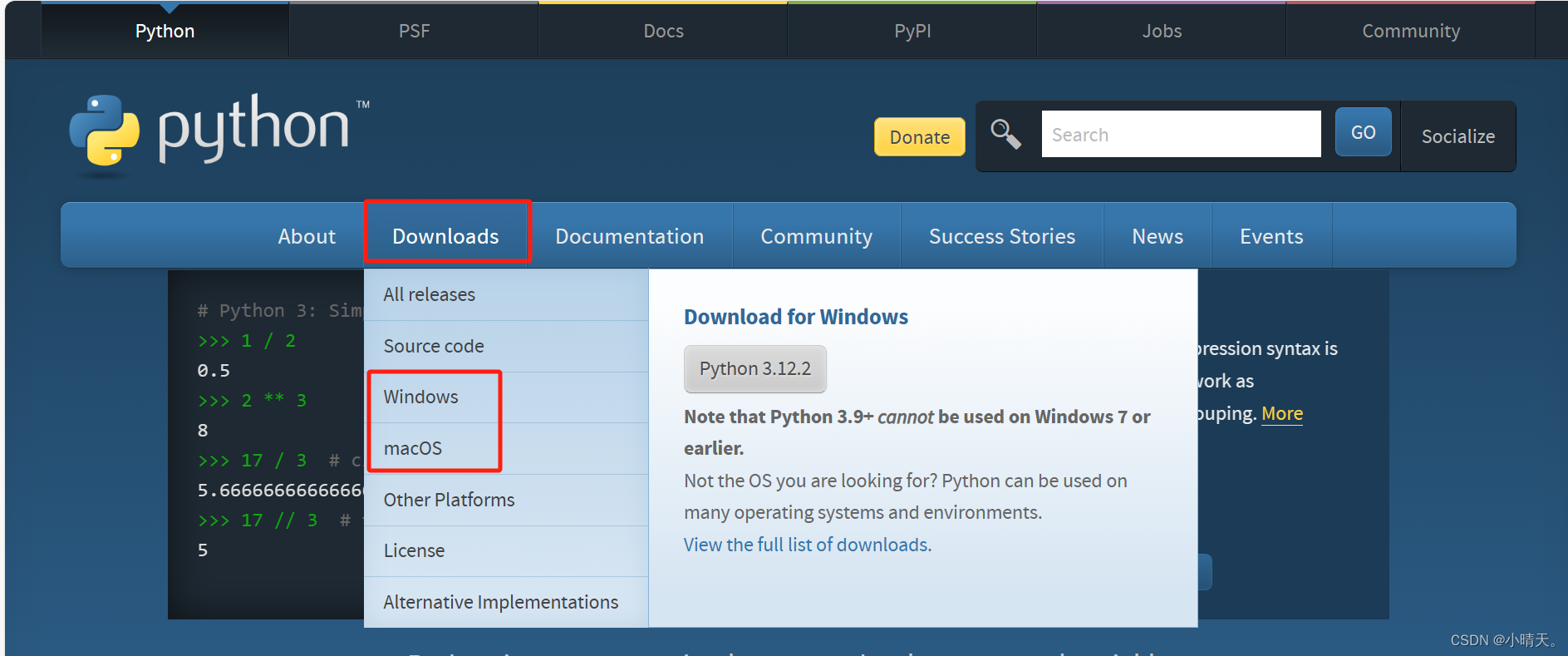Click the Python 3.12.2 download button
1568x656 pixels.
click(x=755, y=368)
